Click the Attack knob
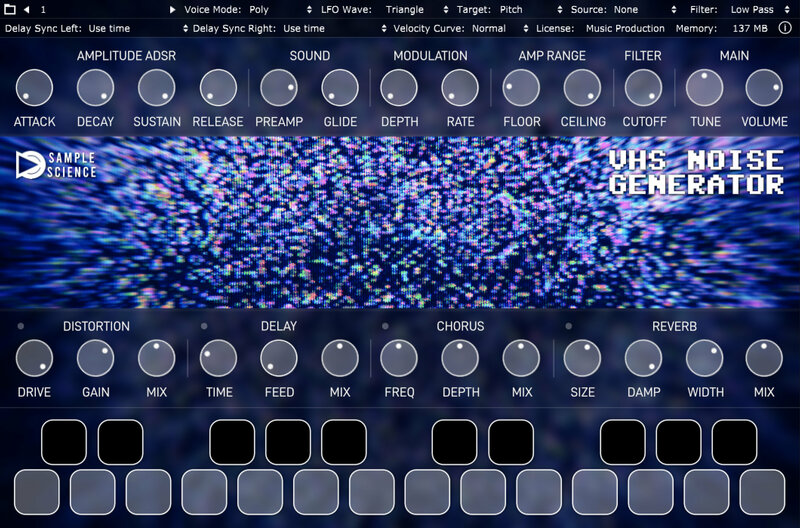The image size is (800, 528). pos(34,88)
